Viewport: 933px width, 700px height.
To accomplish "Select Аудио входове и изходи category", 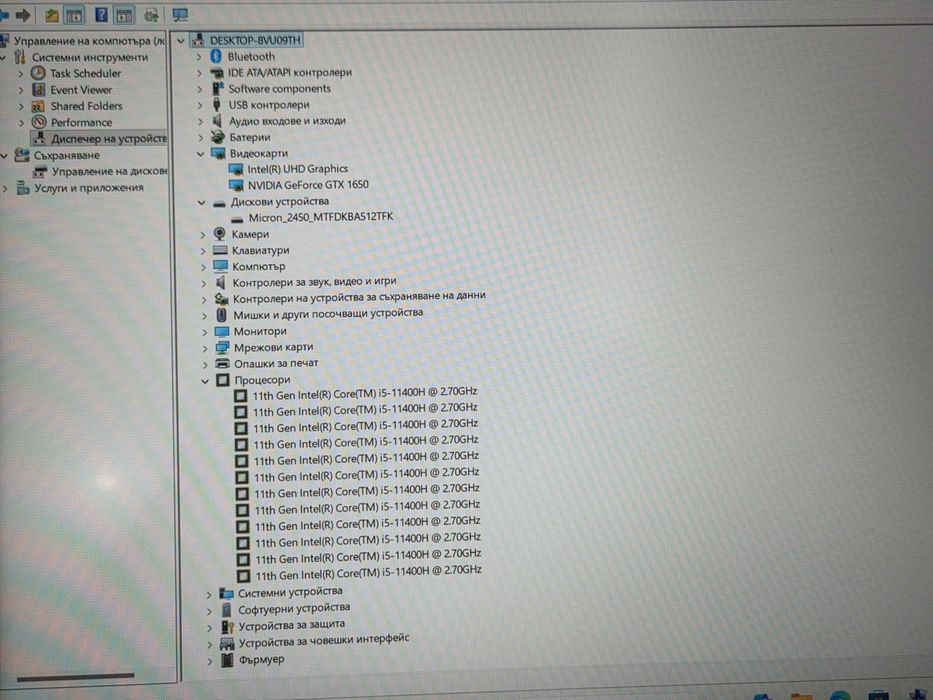I will (287, 121).
